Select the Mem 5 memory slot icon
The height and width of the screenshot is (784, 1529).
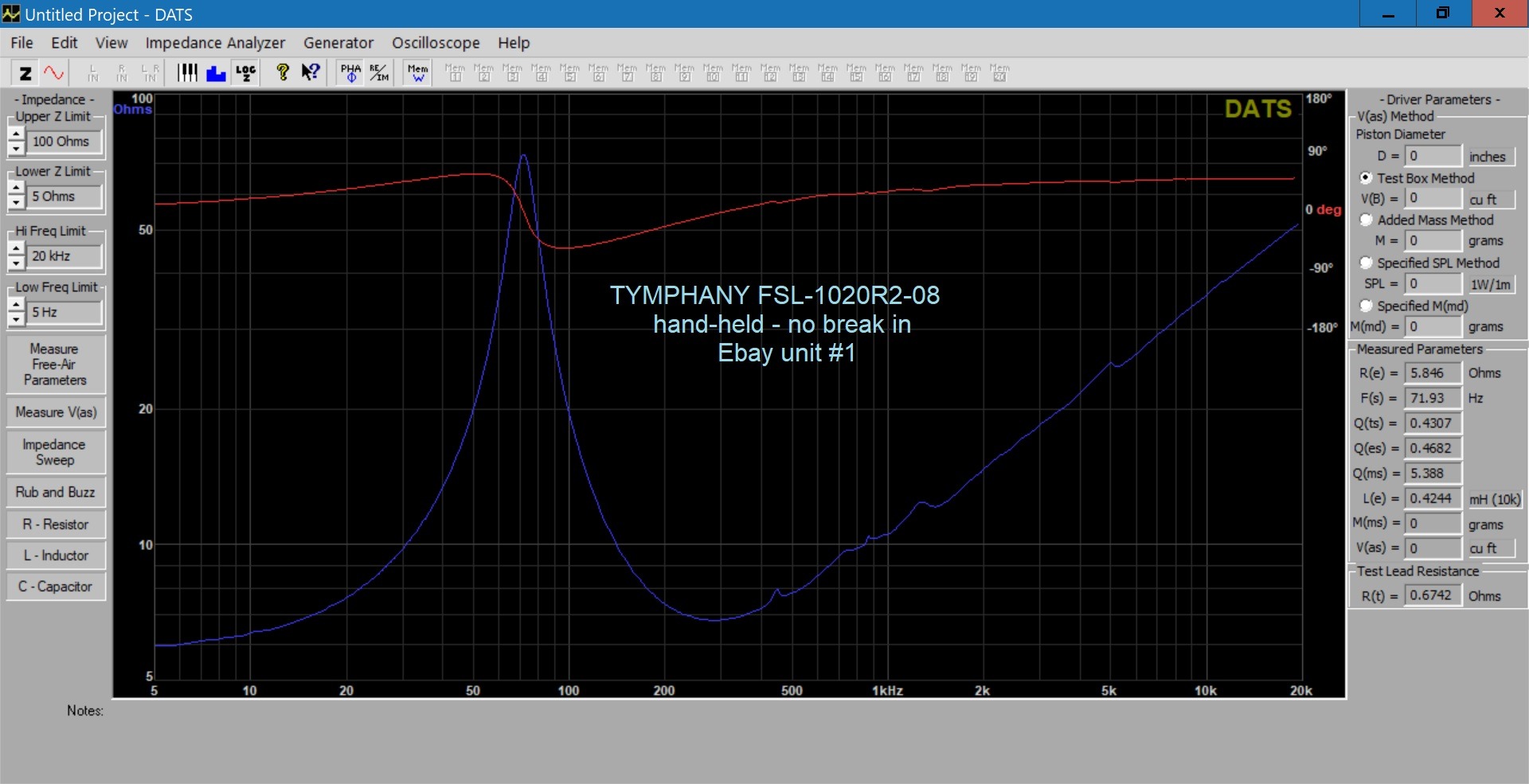point(569,73)
